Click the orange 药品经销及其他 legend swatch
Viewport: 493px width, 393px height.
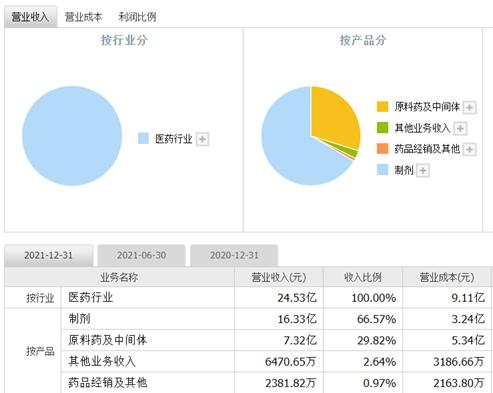382,149
